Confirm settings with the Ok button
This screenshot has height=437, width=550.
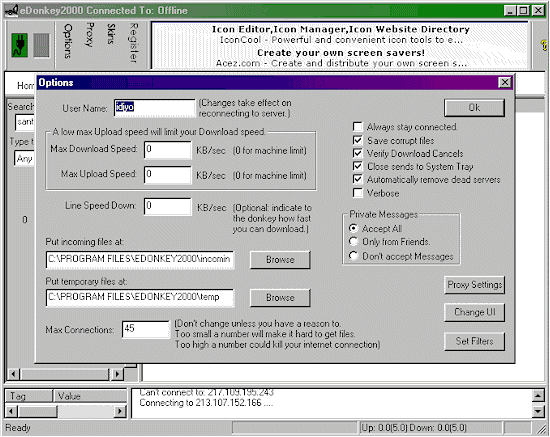474,108
